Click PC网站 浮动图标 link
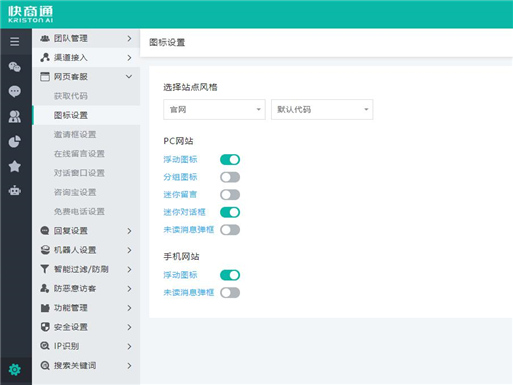This screenshot has width=513, height=385. pos(180,160)
